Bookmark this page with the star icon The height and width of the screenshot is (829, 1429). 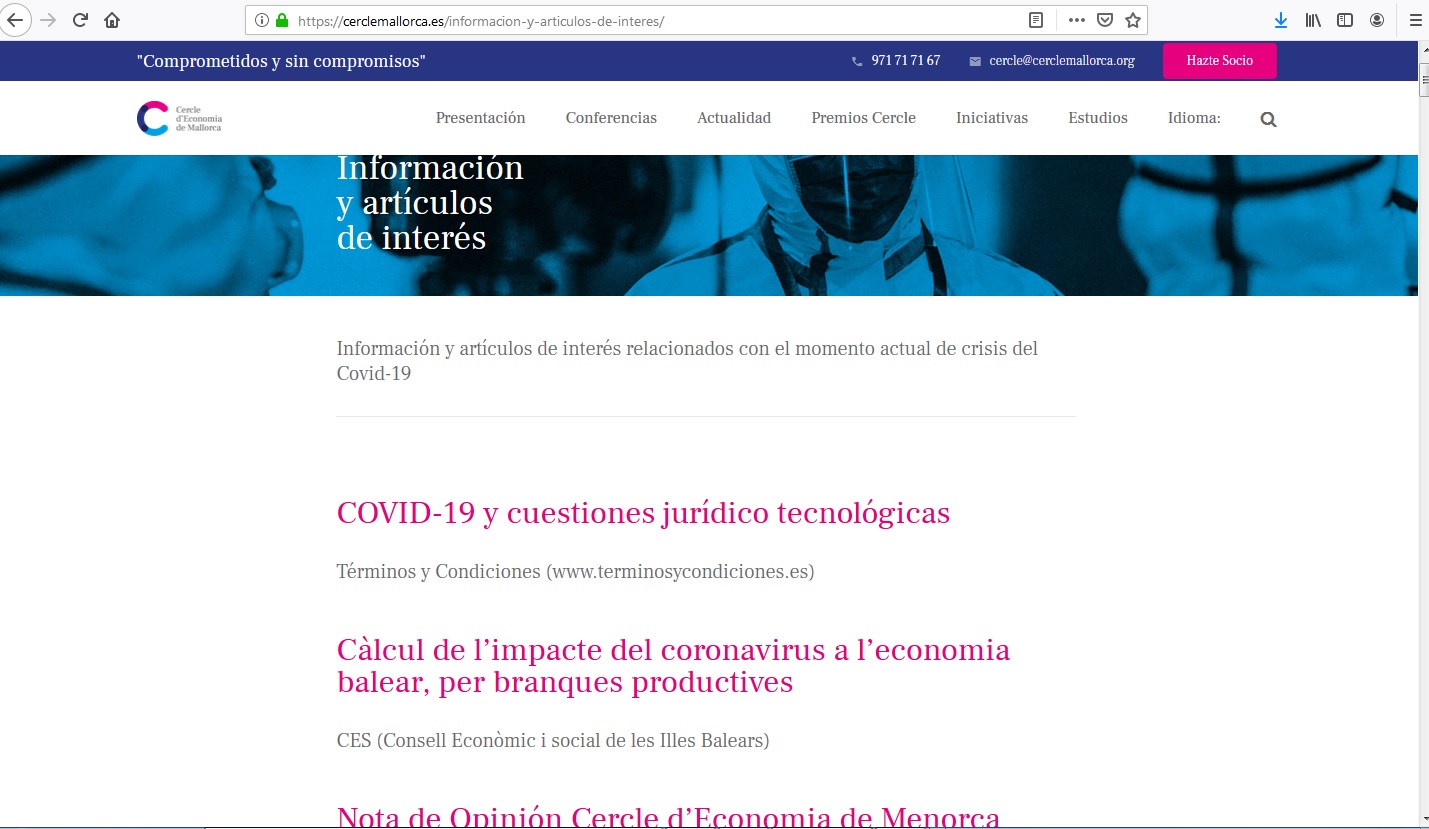click(1133, 20)
